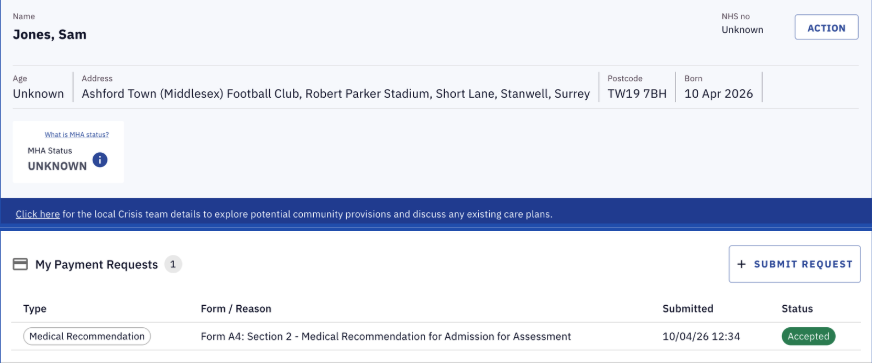
Task: Click the Ashford Town Football Club address
Action: 336,93
